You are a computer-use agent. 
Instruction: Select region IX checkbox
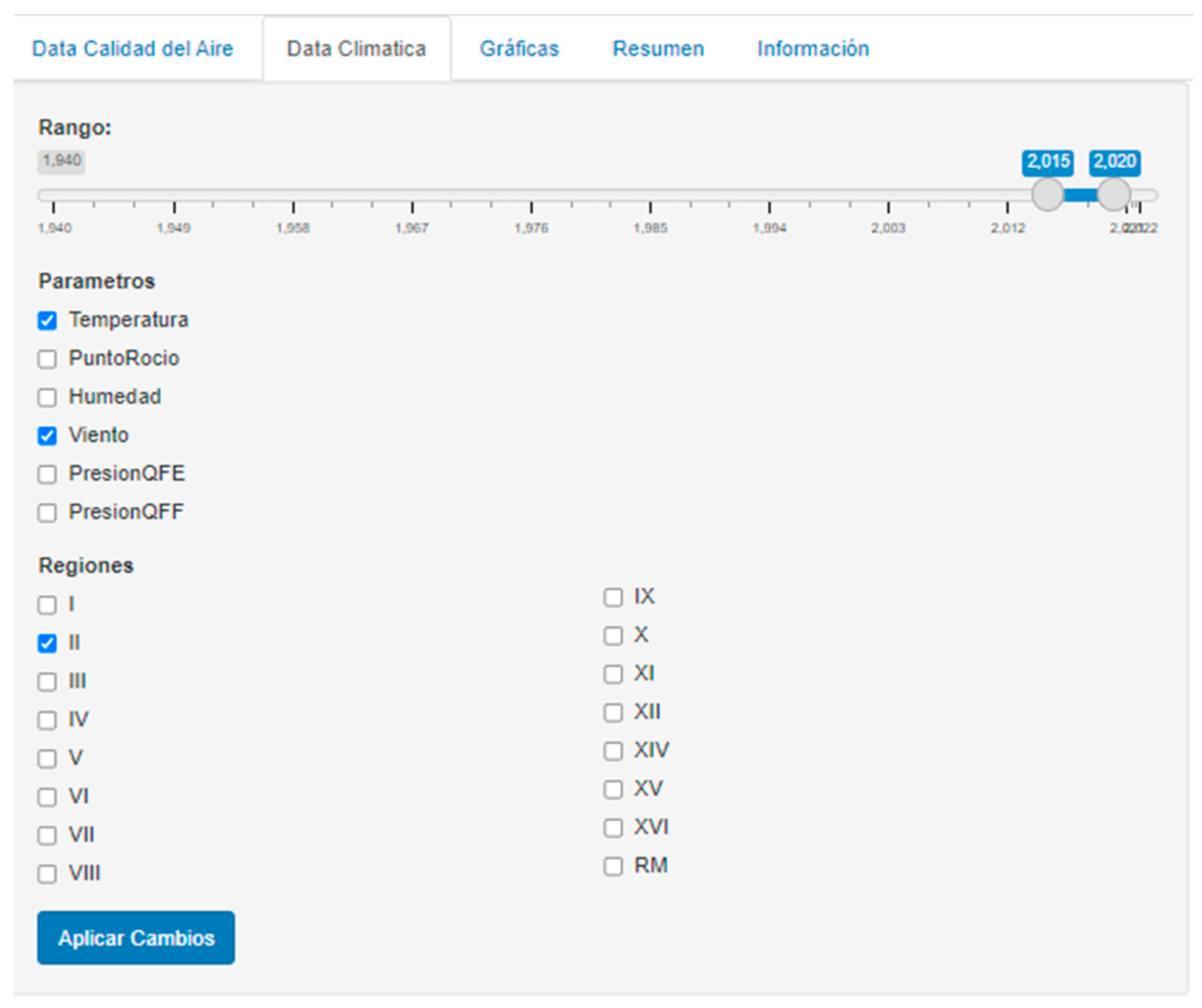(613, 597)
